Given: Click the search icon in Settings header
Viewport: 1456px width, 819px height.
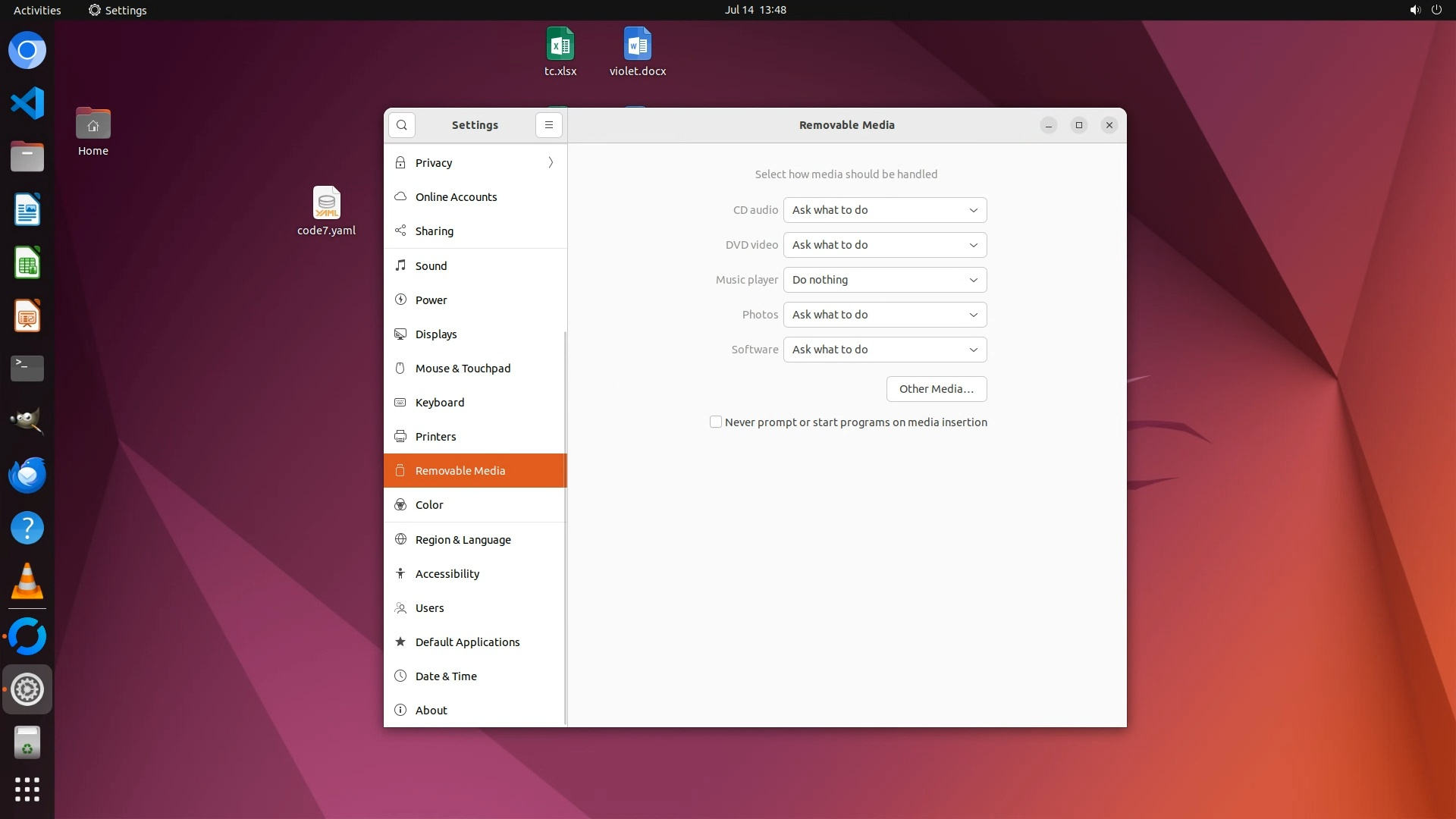Looking at the screenshot, I should pyautogui.click(x=402, y=125).
